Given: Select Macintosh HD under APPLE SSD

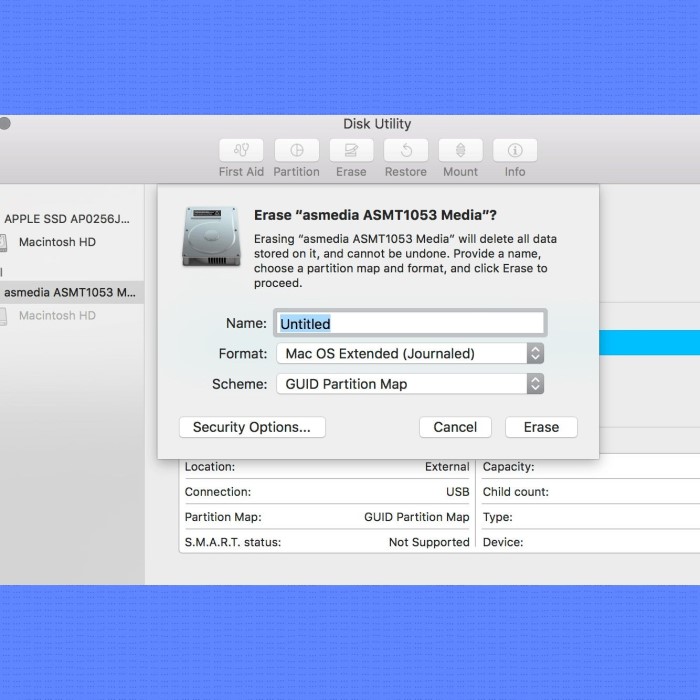Looking at the screenshot, I should click(57, 242).
